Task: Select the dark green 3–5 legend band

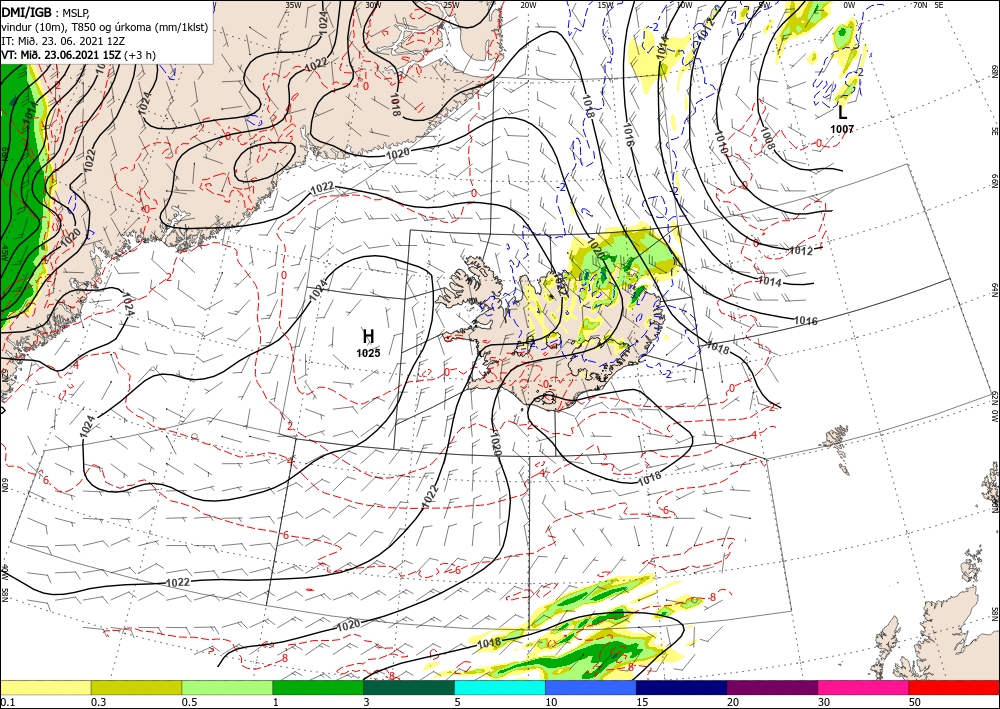Action: (409, 687)
